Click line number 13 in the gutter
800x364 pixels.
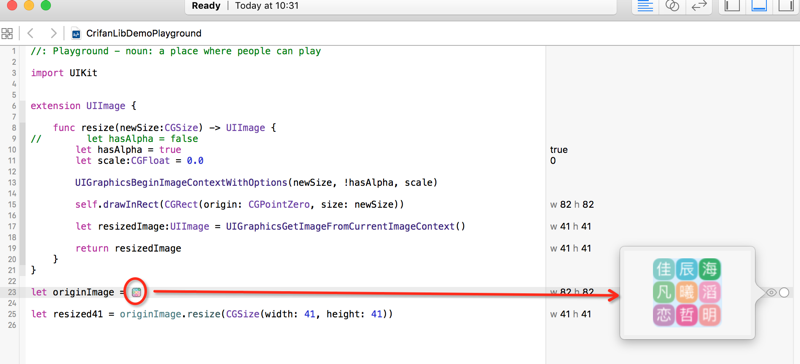12,183
